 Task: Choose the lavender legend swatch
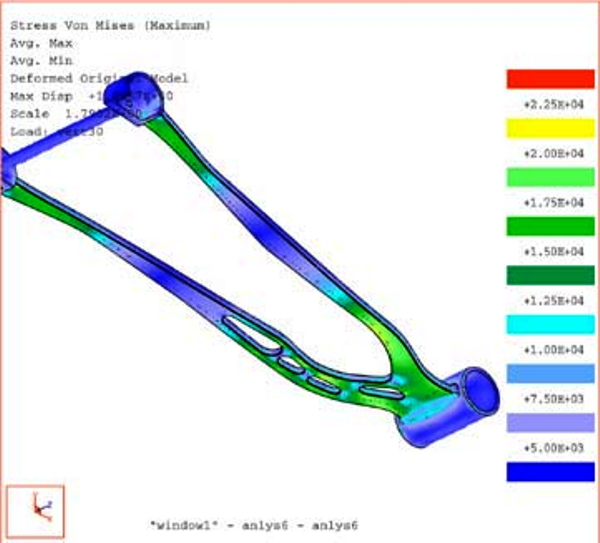(550, 422)
